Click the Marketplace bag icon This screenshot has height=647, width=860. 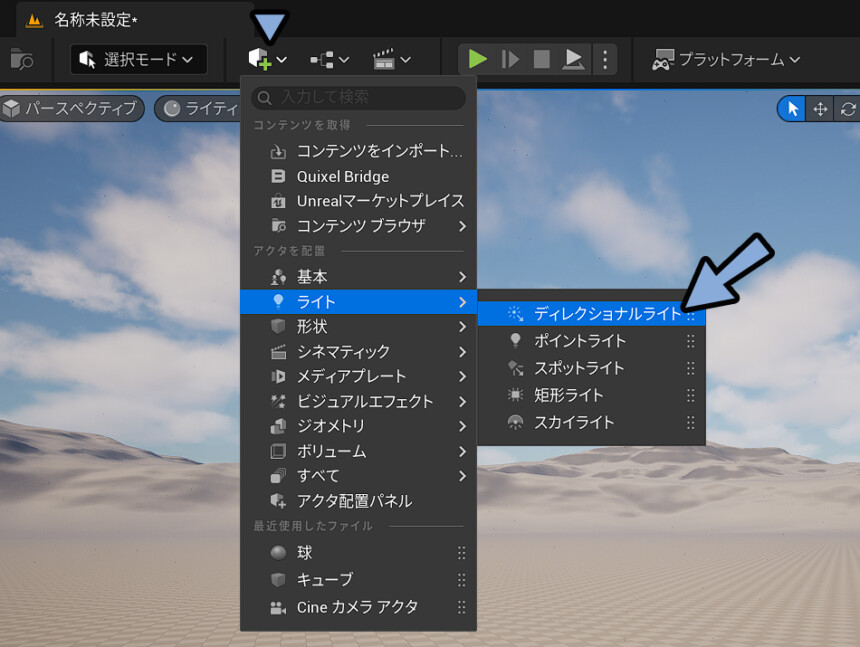click(278, 201)
